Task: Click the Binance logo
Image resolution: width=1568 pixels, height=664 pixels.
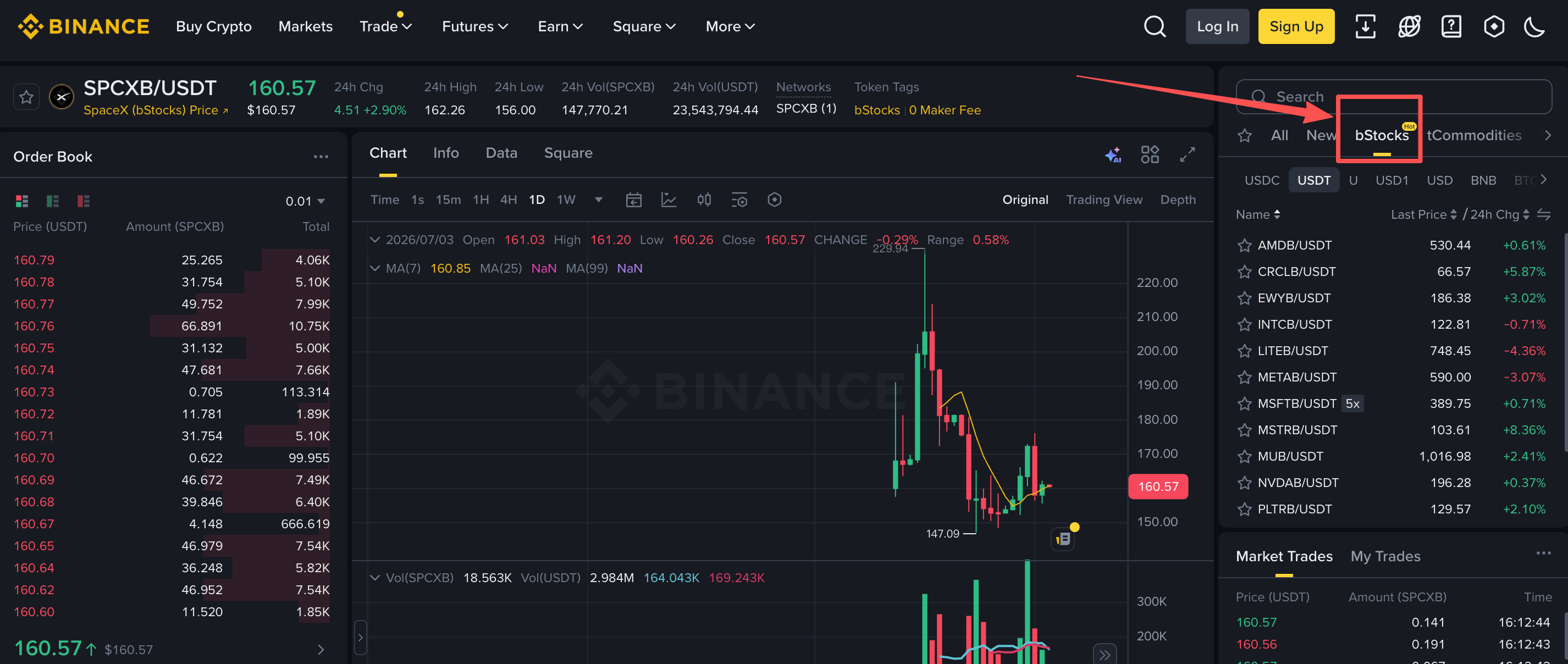Action: click(84, 26)
